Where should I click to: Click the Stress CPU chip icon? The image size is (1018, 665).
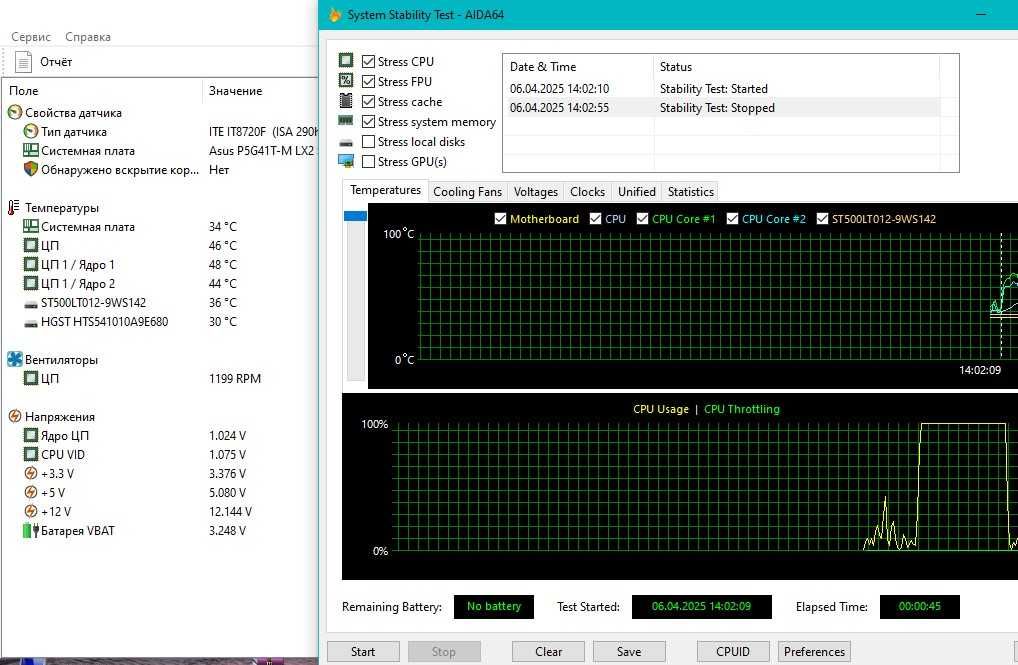coord(346,60)
